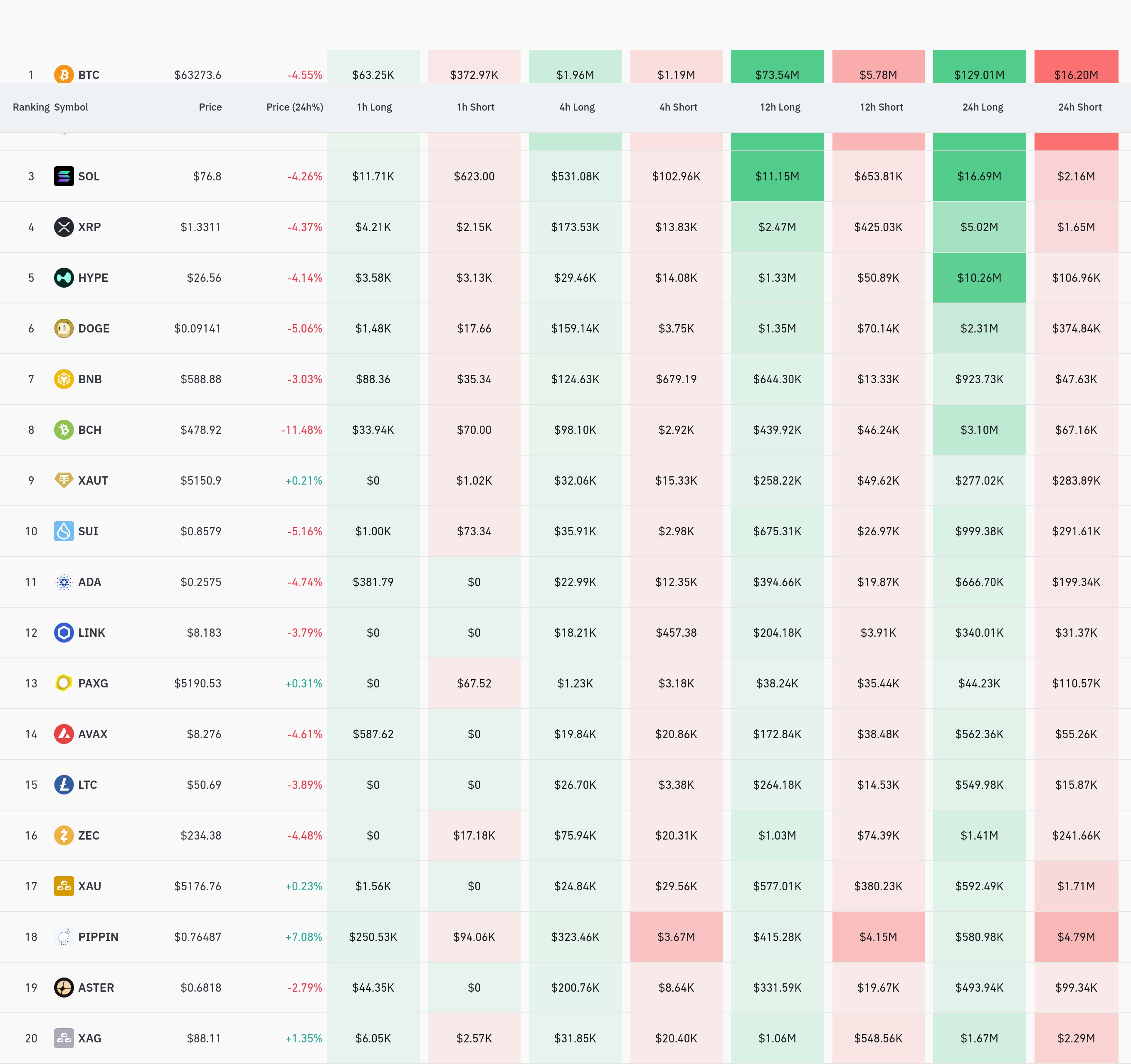
Task: Sort by Ranking column header
Action: [31, 107]
